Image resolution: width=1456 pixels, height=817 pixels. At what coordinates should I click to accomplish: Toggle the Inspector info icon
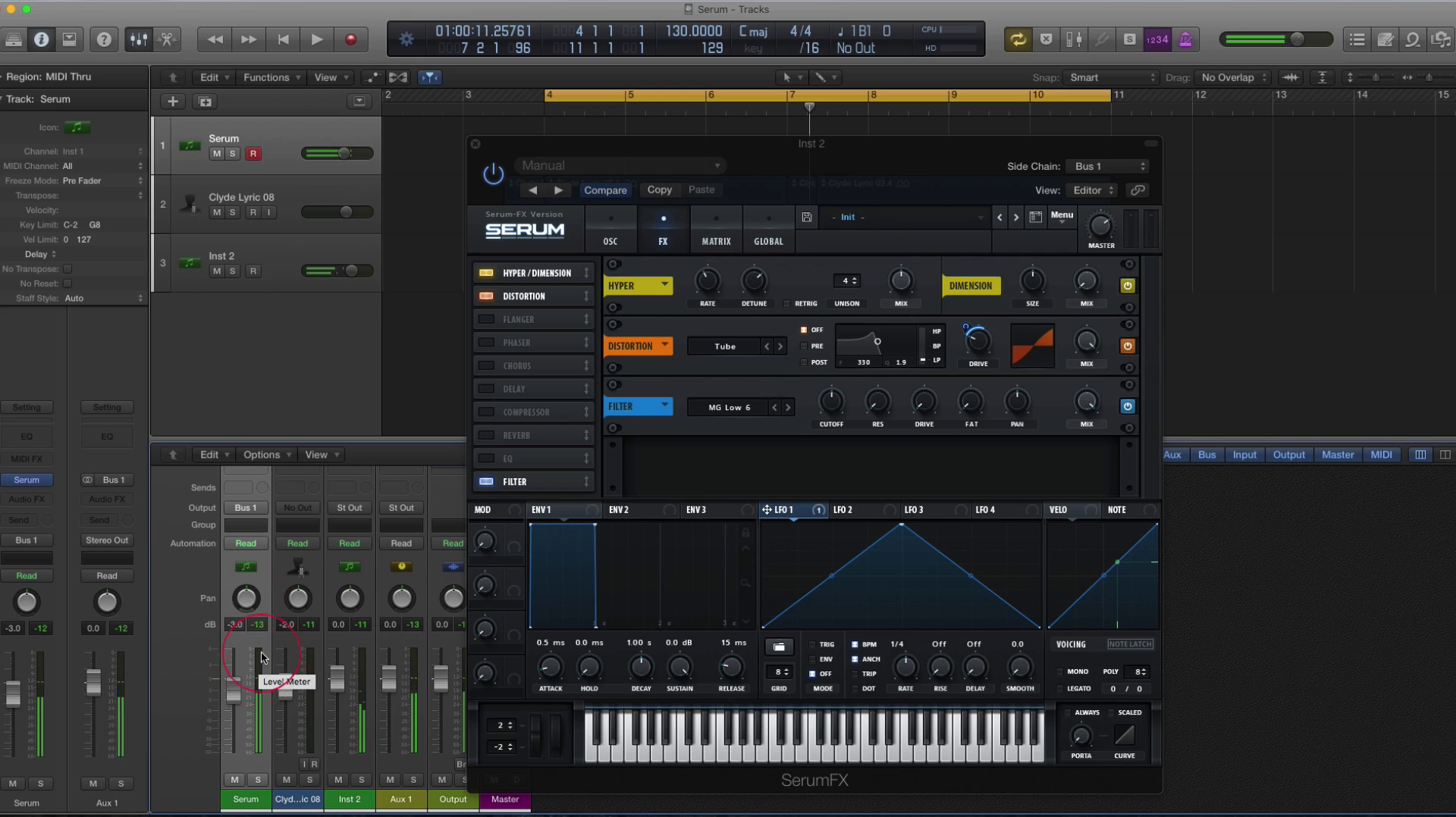(x=42, y=39)
